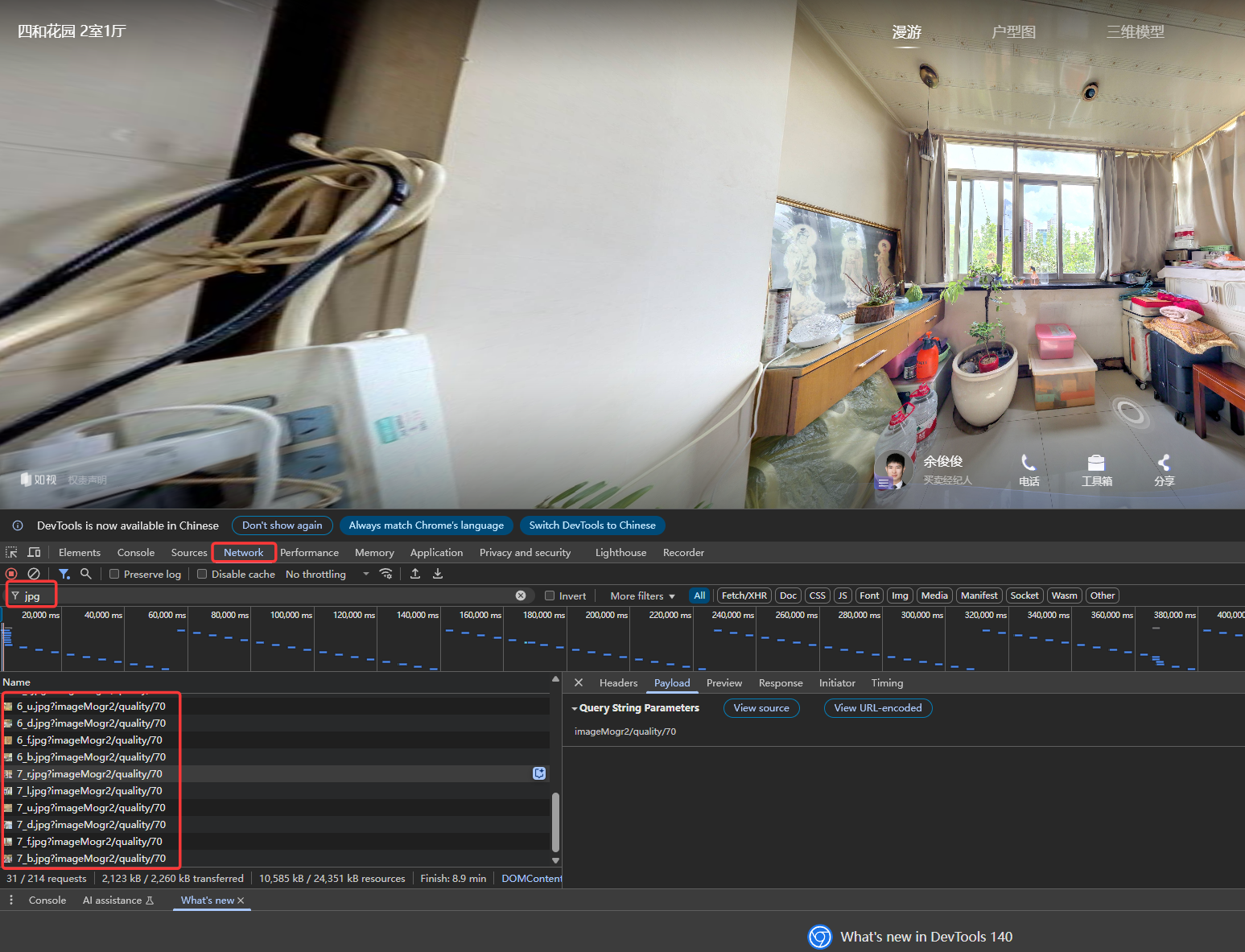
Task: Expand the More filters dropdown
Action: 642,596
